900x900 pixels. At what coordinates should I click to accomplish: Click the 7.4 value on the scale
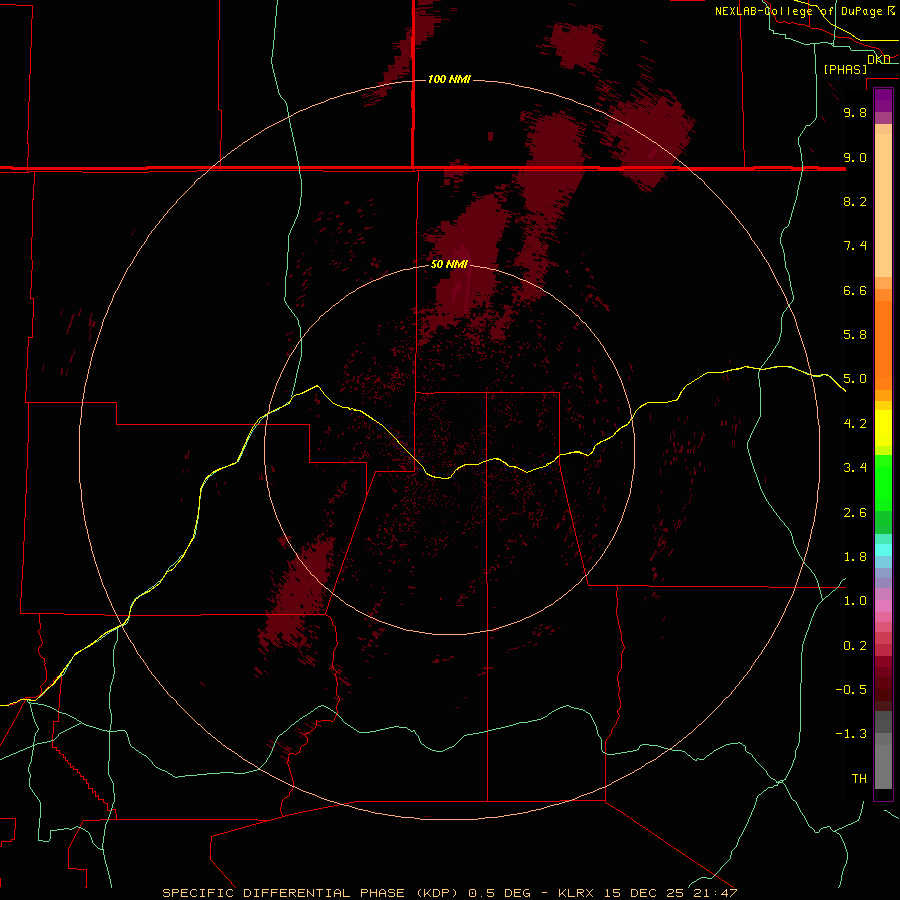coord(855,246)
